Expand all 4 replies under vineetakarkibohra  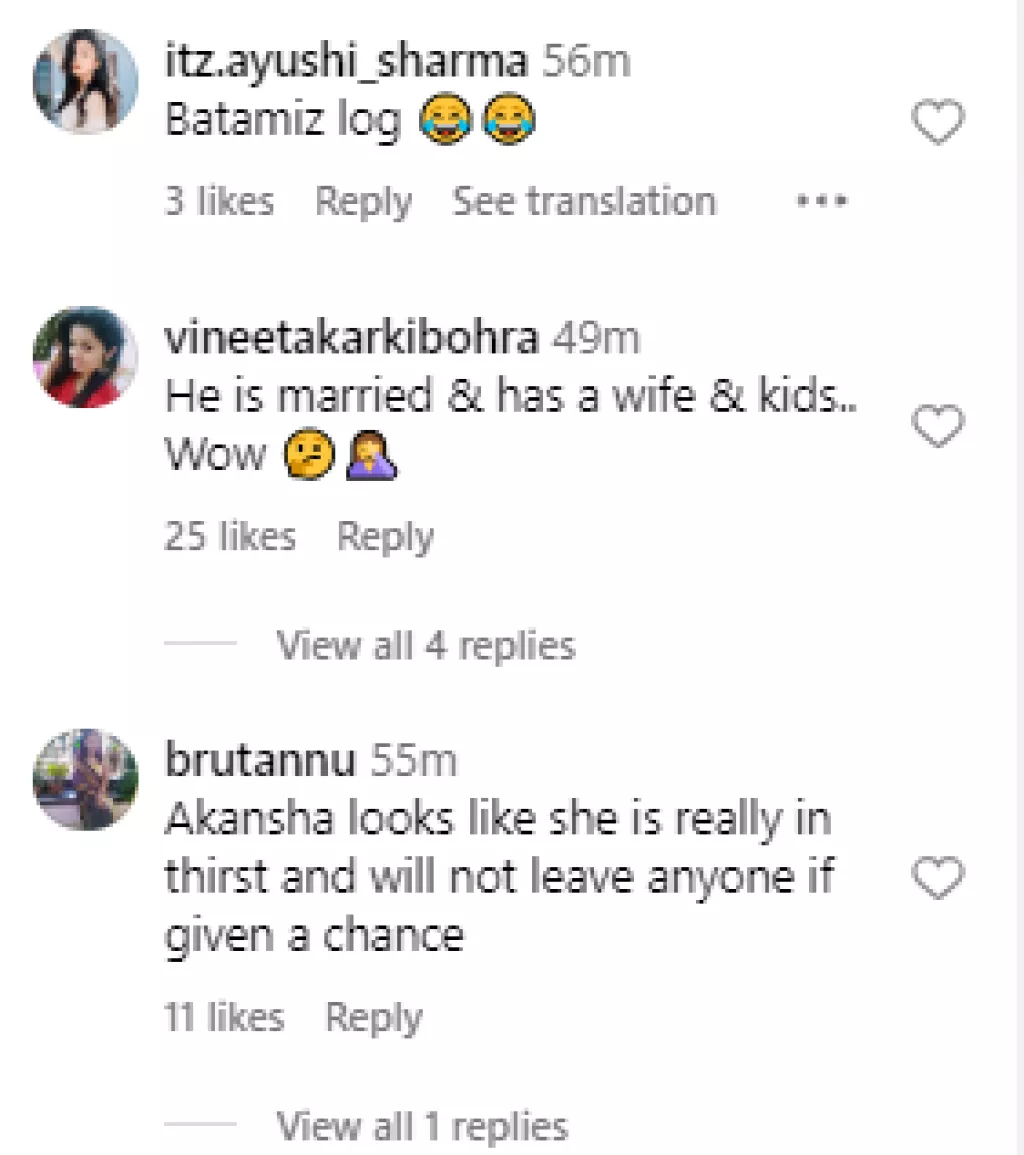point(425,645)
